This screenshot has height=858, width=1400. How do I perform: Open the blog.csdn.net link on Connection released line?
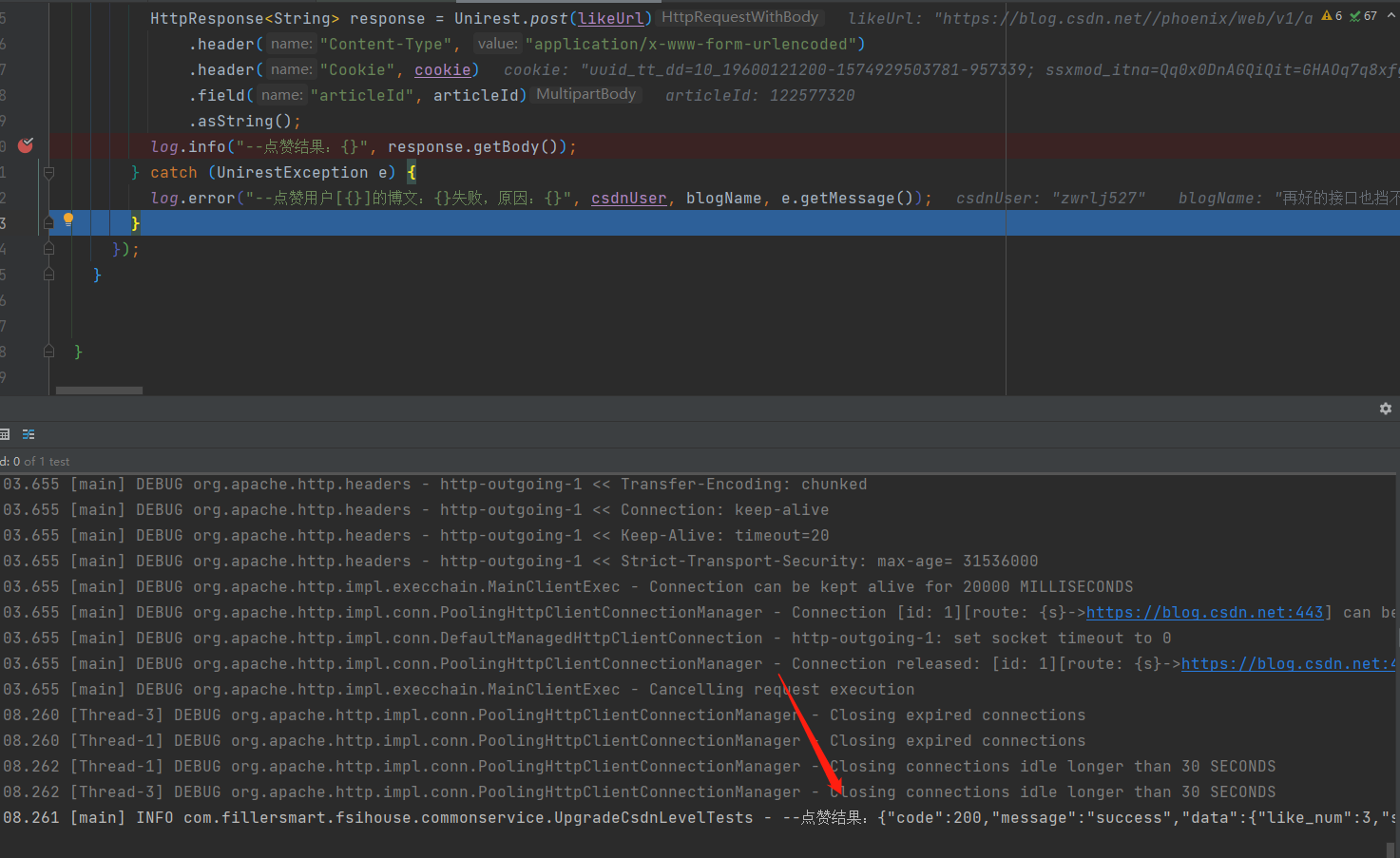[x=1291, y=664]
